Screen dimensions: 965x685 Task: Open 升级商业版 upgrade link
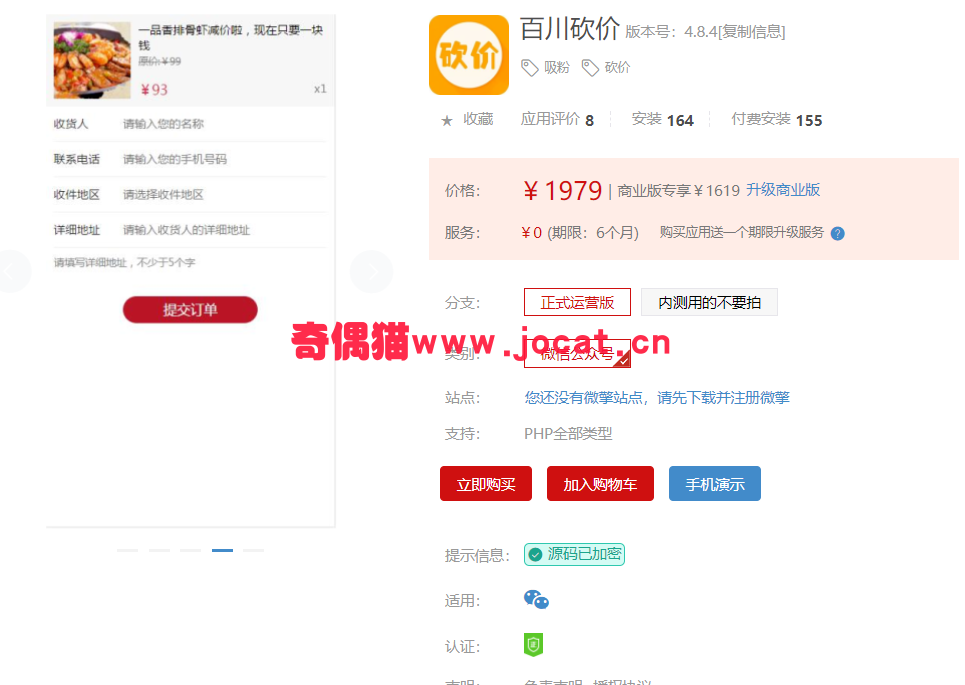click(x=783, y=190)
